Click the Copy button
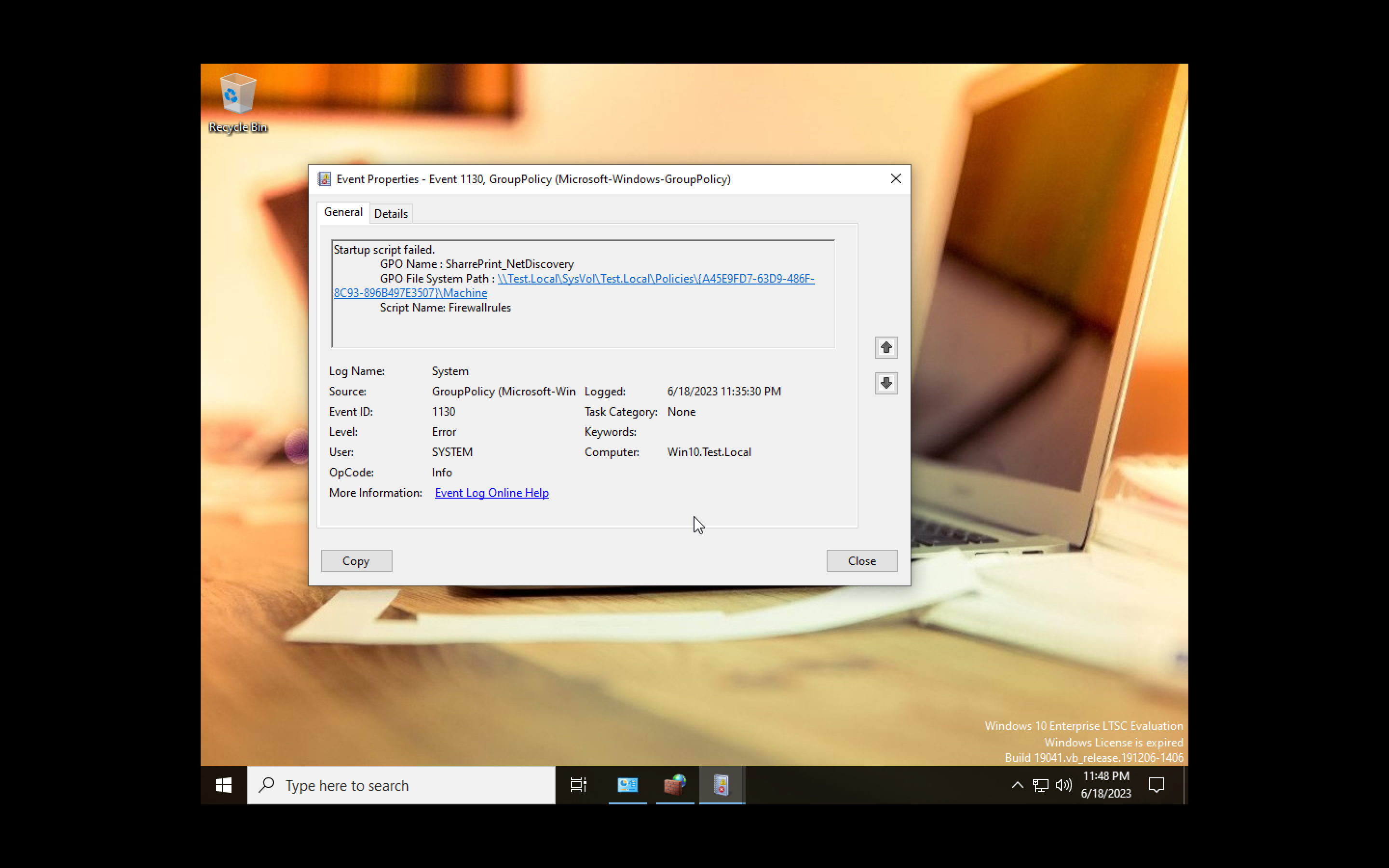The height and width of the screenshot is (868, 1389). point(356,560)
